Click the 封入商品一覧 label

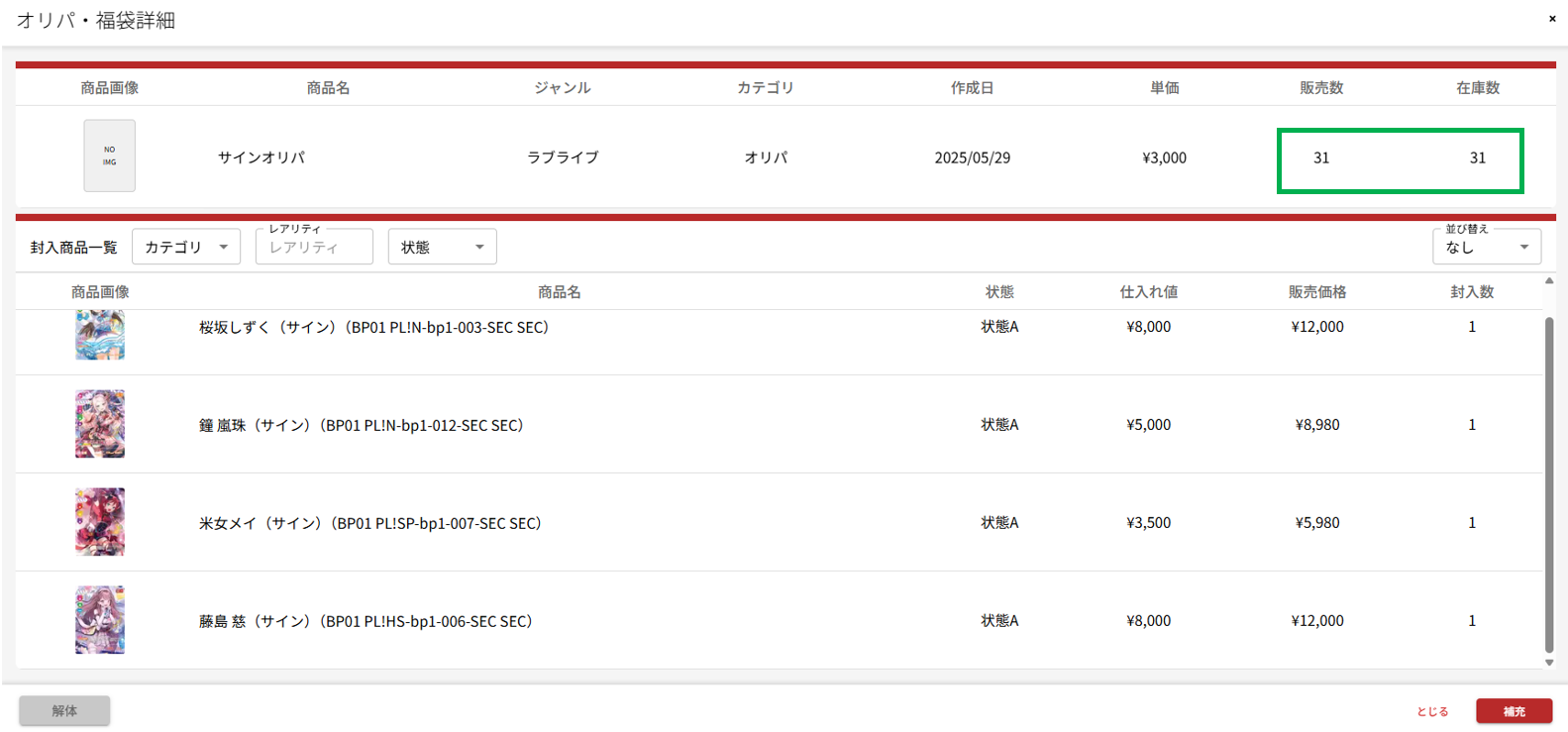pos(73,248)
